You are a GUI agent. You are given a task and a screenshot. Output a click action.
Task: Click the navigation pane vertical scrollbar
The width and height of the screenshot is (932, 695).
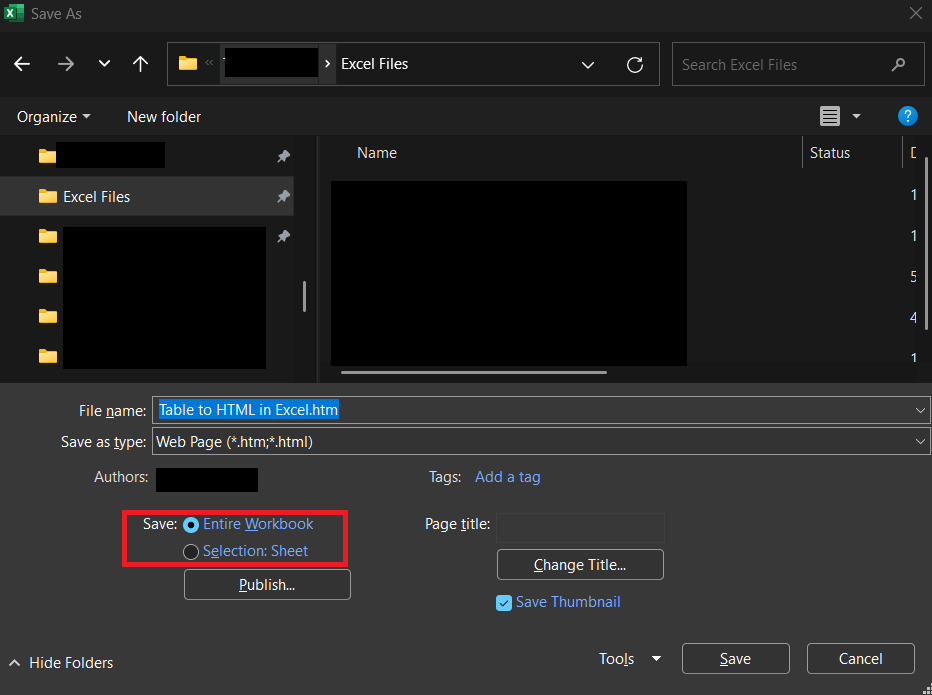[x=304, y=296]
